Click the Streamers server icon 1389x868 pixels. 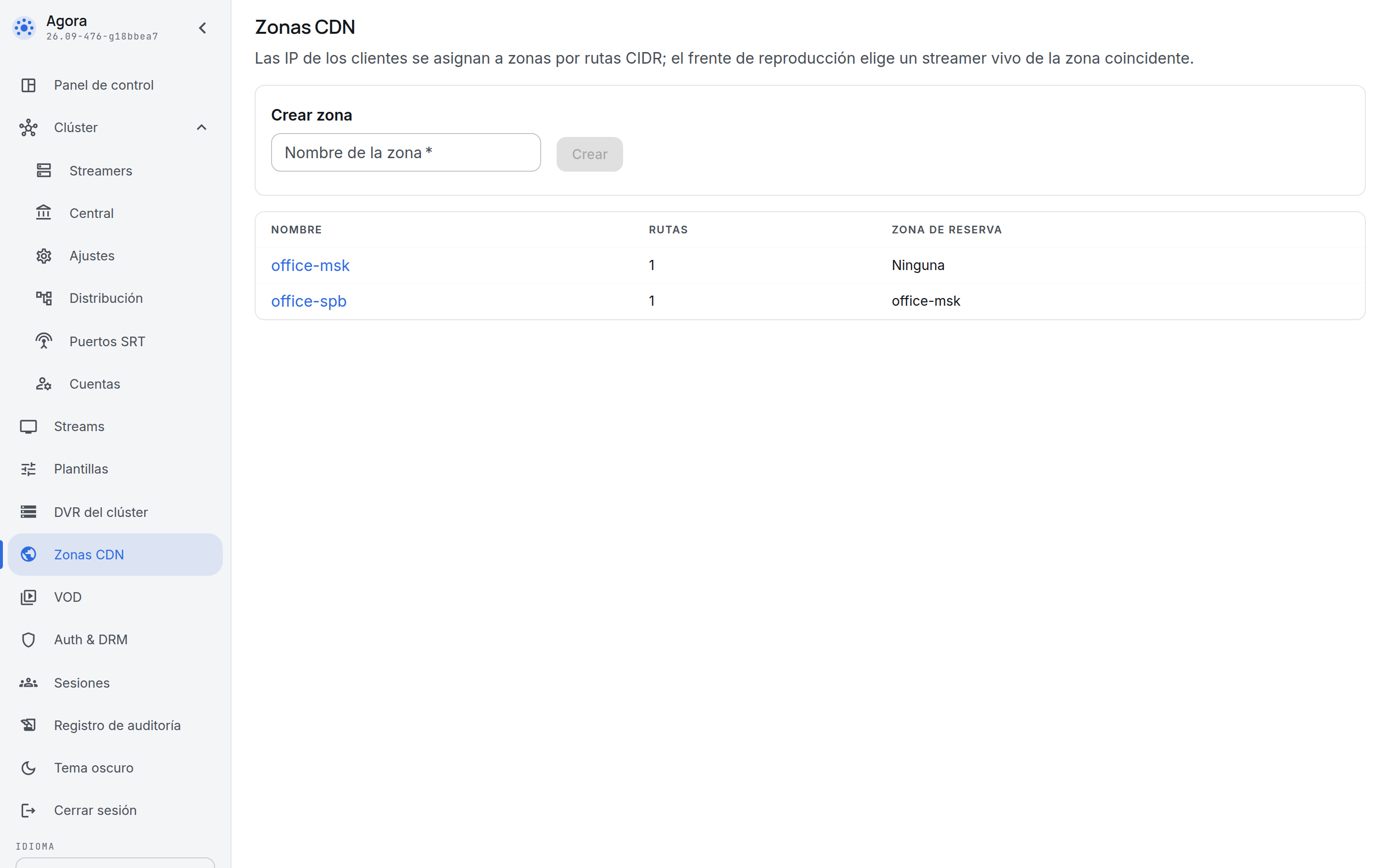click(43, 171)
